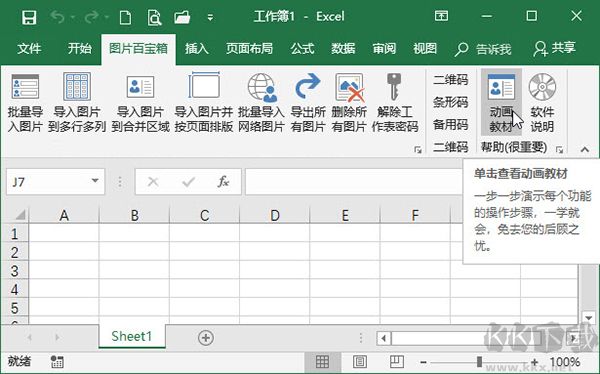Switch to Page Break Preview
Viewport: 600px width, 374px height.
pyautogui.click(x=397, y=361)
